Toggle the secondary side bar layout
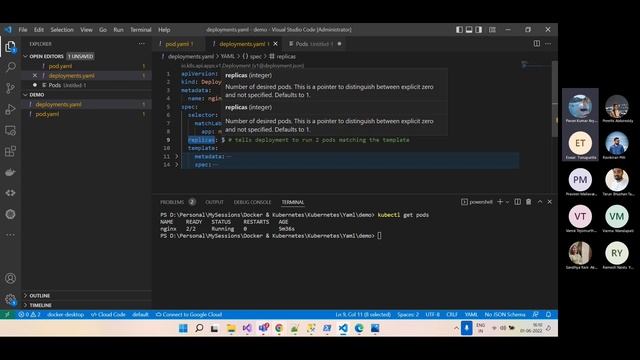This screenshot has width=640, height=360. coord(479,30)
